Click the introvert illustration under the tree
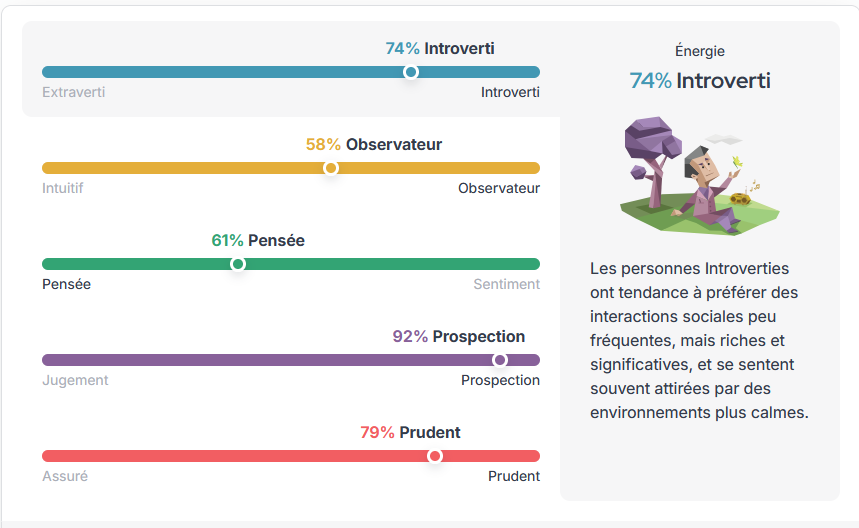The width and height of the screenshot is (859, 528). tap(698, 177)
